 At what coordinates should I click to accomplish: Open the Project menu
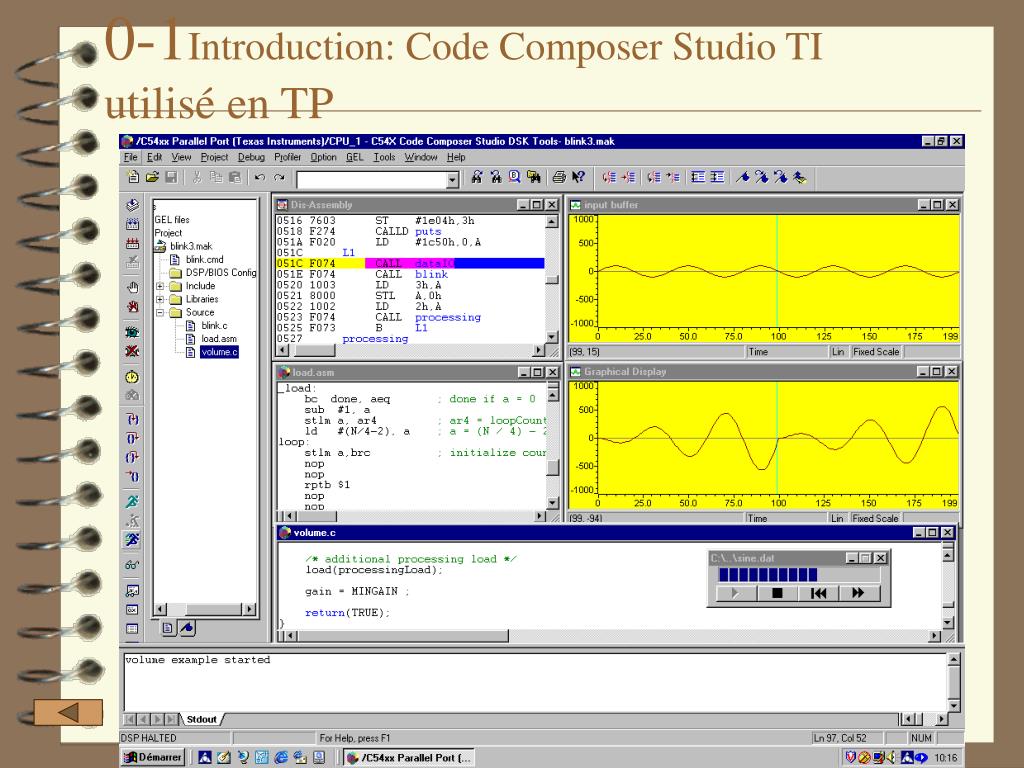point(214,157)
